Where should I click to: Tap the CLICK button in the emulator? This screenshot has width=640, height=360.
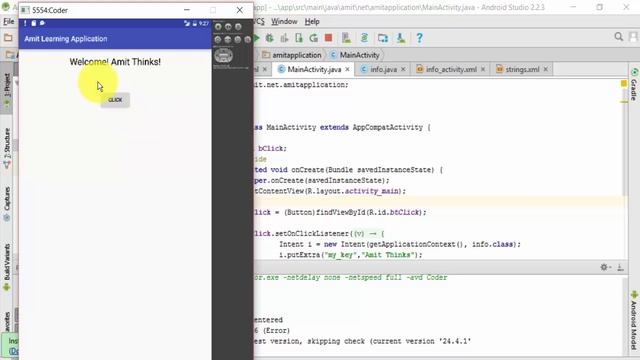(115, 100)
